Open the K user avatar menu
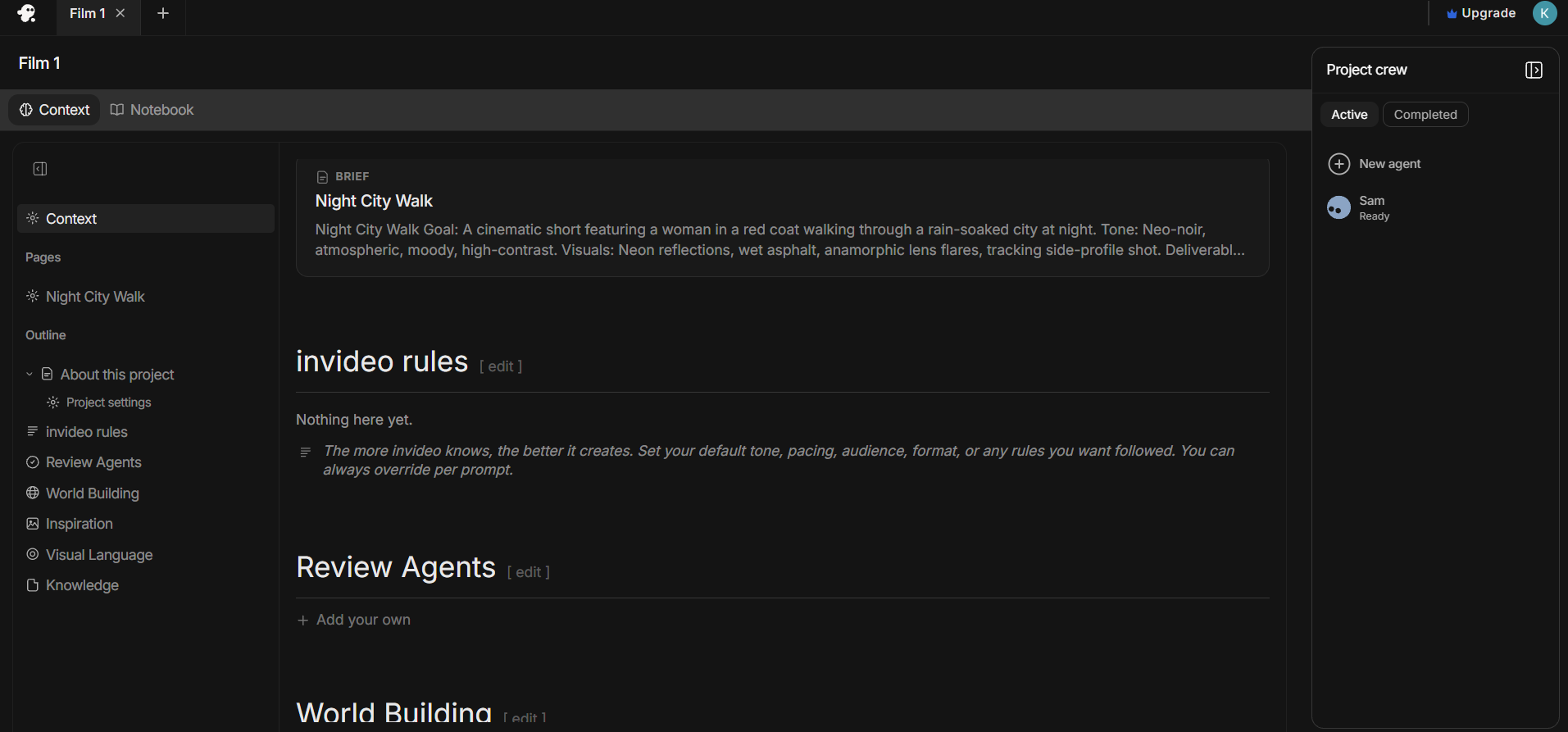This screenshot has width=1568, height=732. (x=1544, y=13)
